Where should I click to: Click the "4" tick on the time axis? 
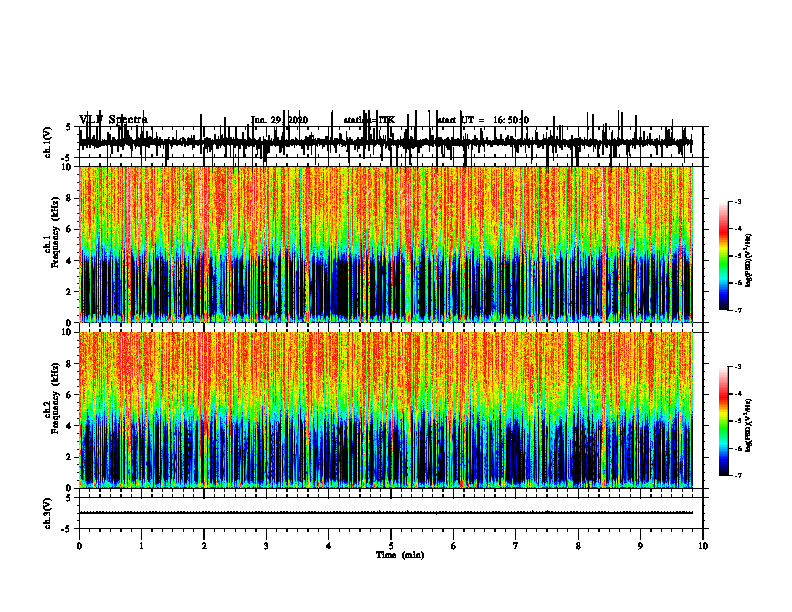pyautogui.click(x=329, y=546)
